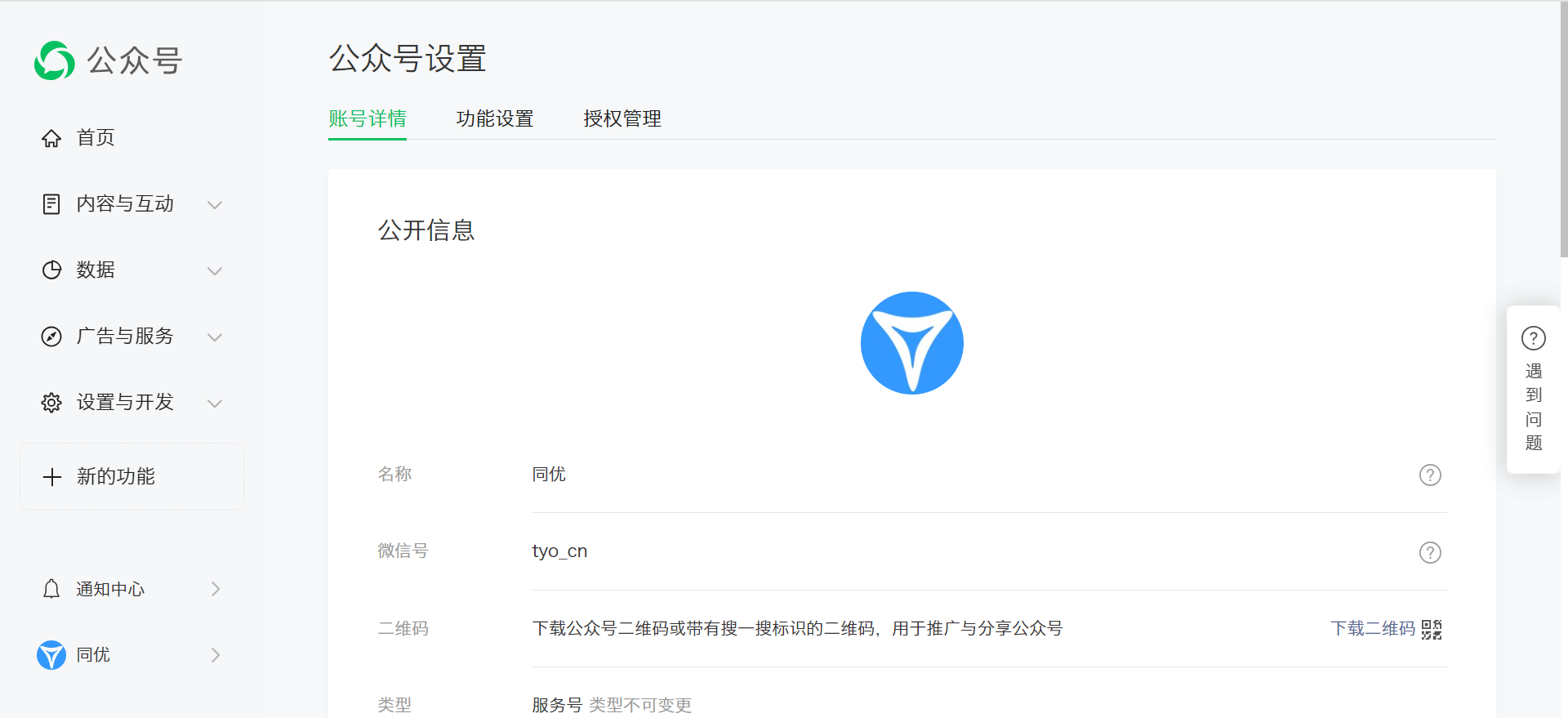The image size is (1568, 718).
Task: Click the help icon in 微信号 row
Action: pos(1430,552)
